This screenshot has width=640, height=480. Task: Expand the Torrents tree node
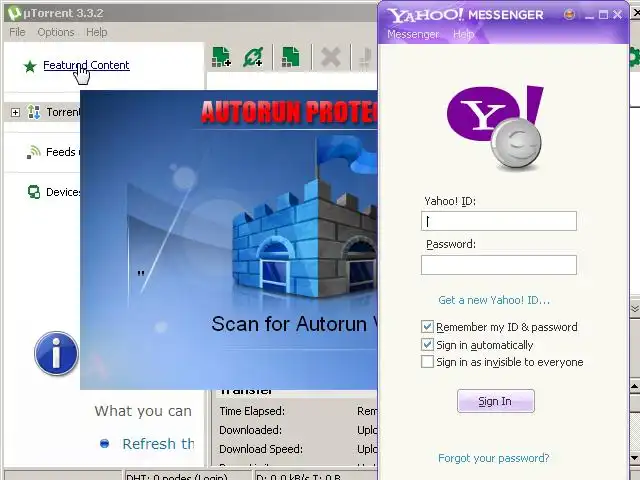[15, 112]
